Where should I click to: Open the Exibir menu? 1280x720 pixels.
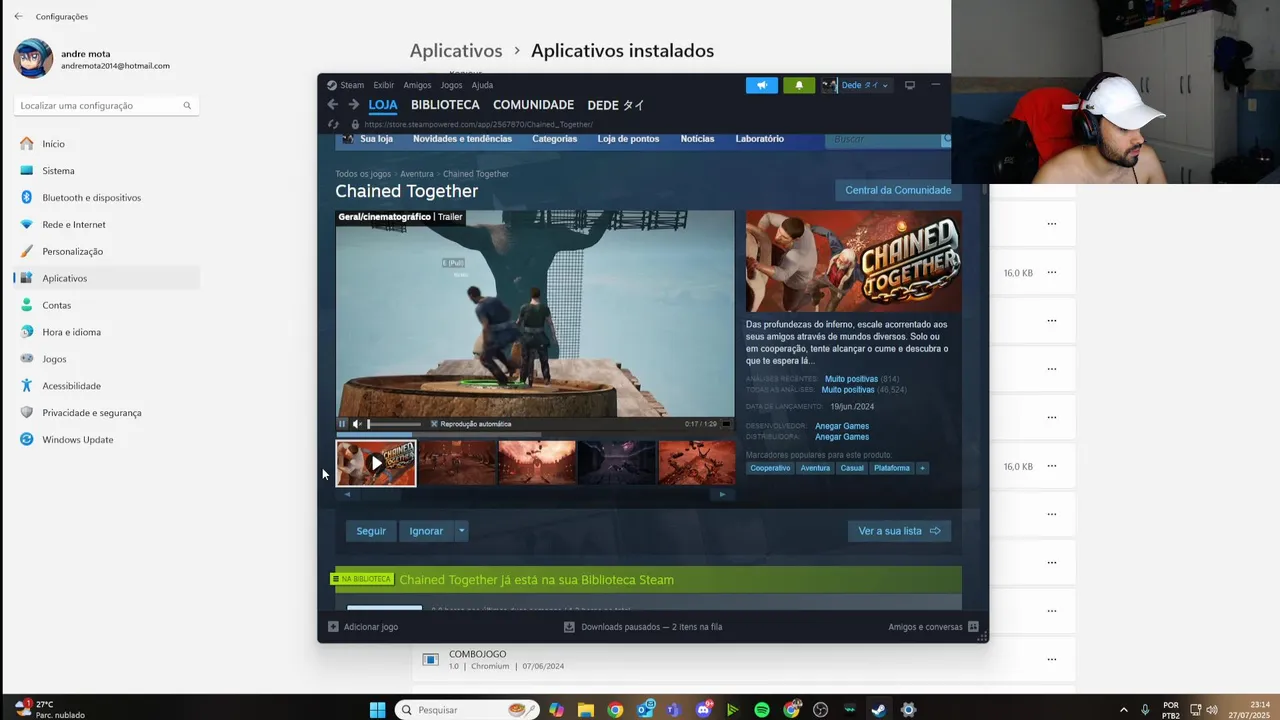(x=384, y=85)
